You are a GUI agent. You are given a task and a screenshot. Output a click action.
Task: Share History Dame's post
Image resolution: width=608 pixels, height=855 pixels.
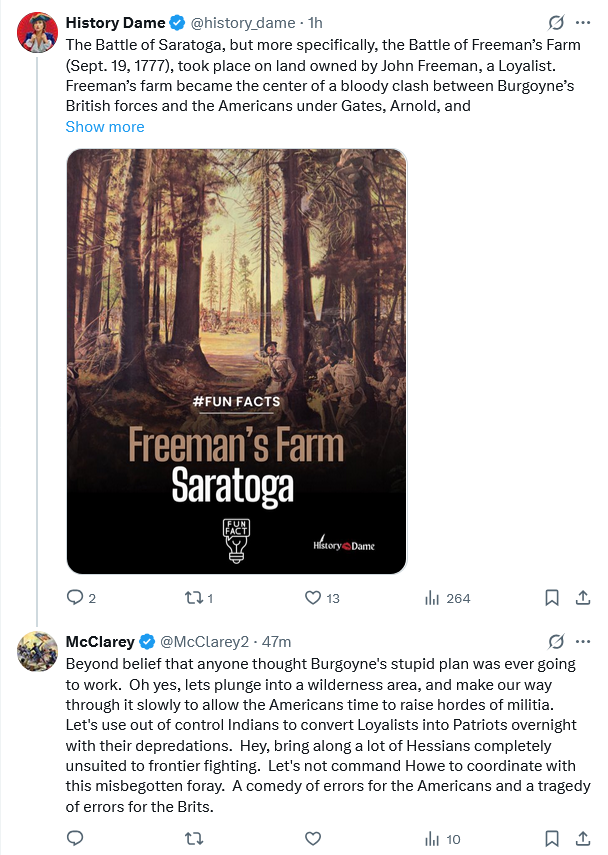click(x=583, y=598)
